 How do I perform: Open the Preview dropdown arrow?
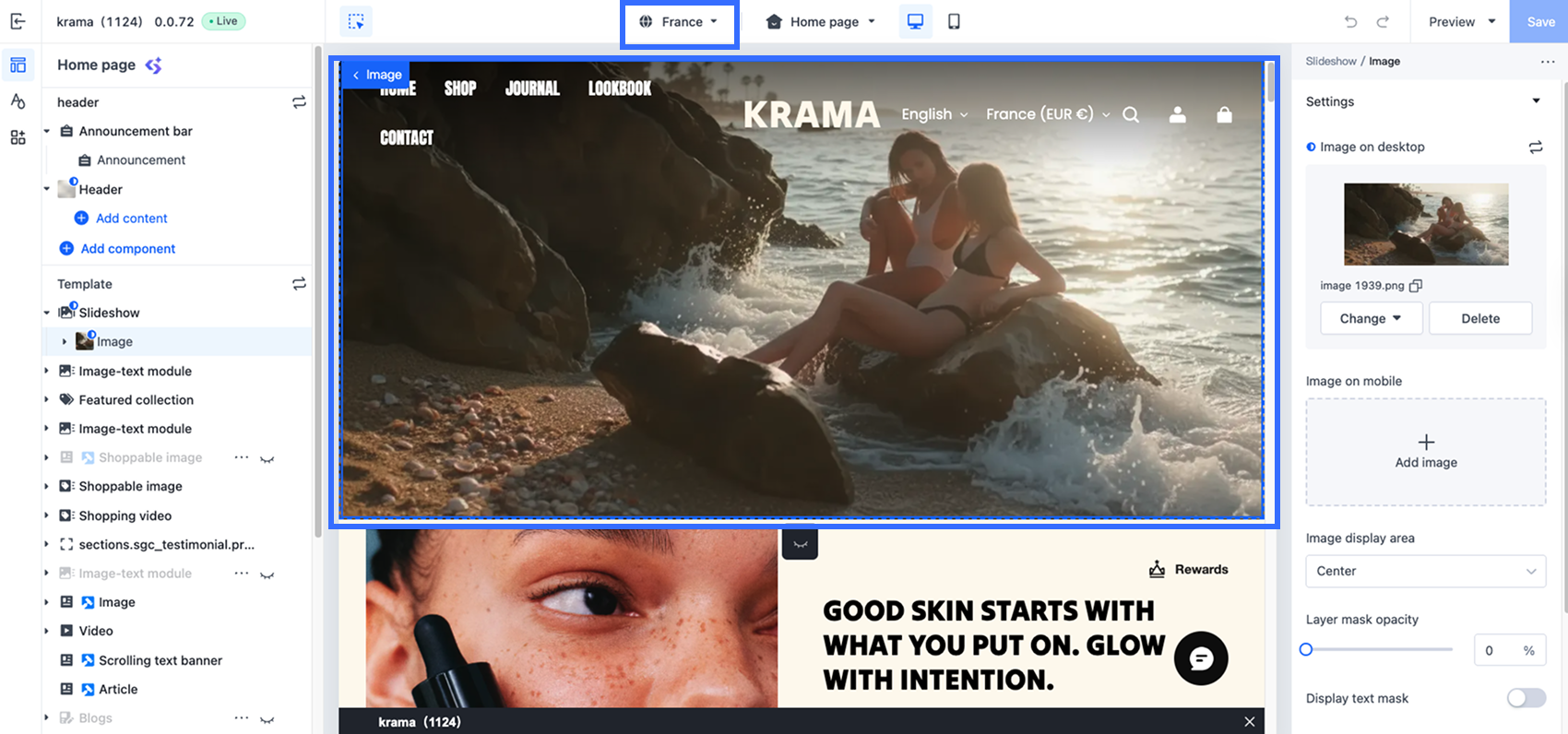click(x=1491, y=22)
